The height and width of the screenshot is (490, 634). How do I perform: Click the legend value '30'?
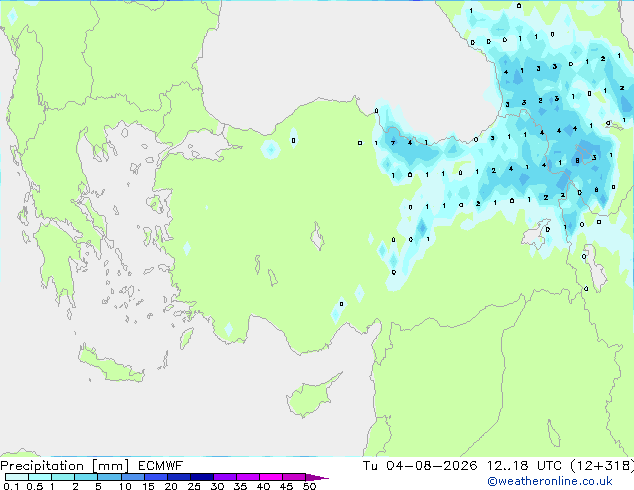tap(217, 486)
